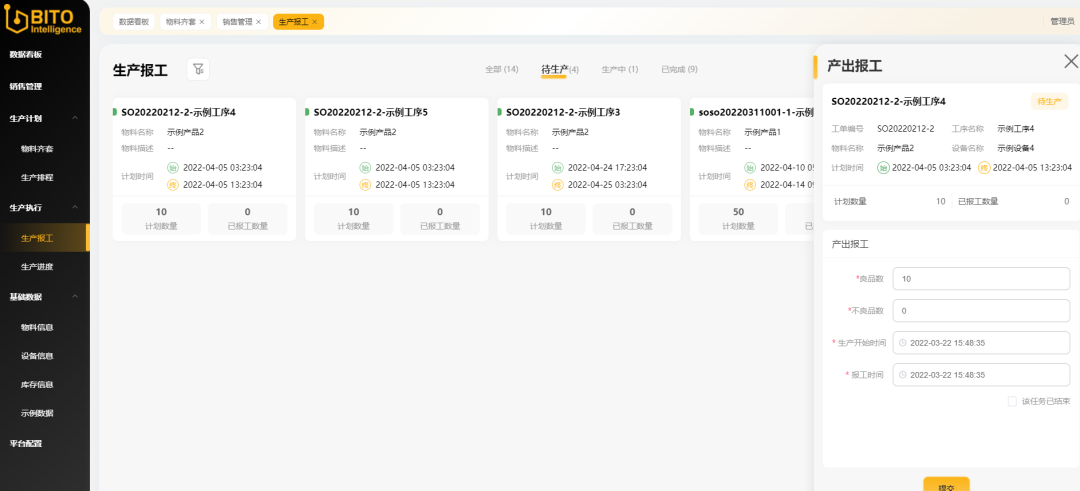
Task: Click 示例产品1 material name
Action: (762, 132)
